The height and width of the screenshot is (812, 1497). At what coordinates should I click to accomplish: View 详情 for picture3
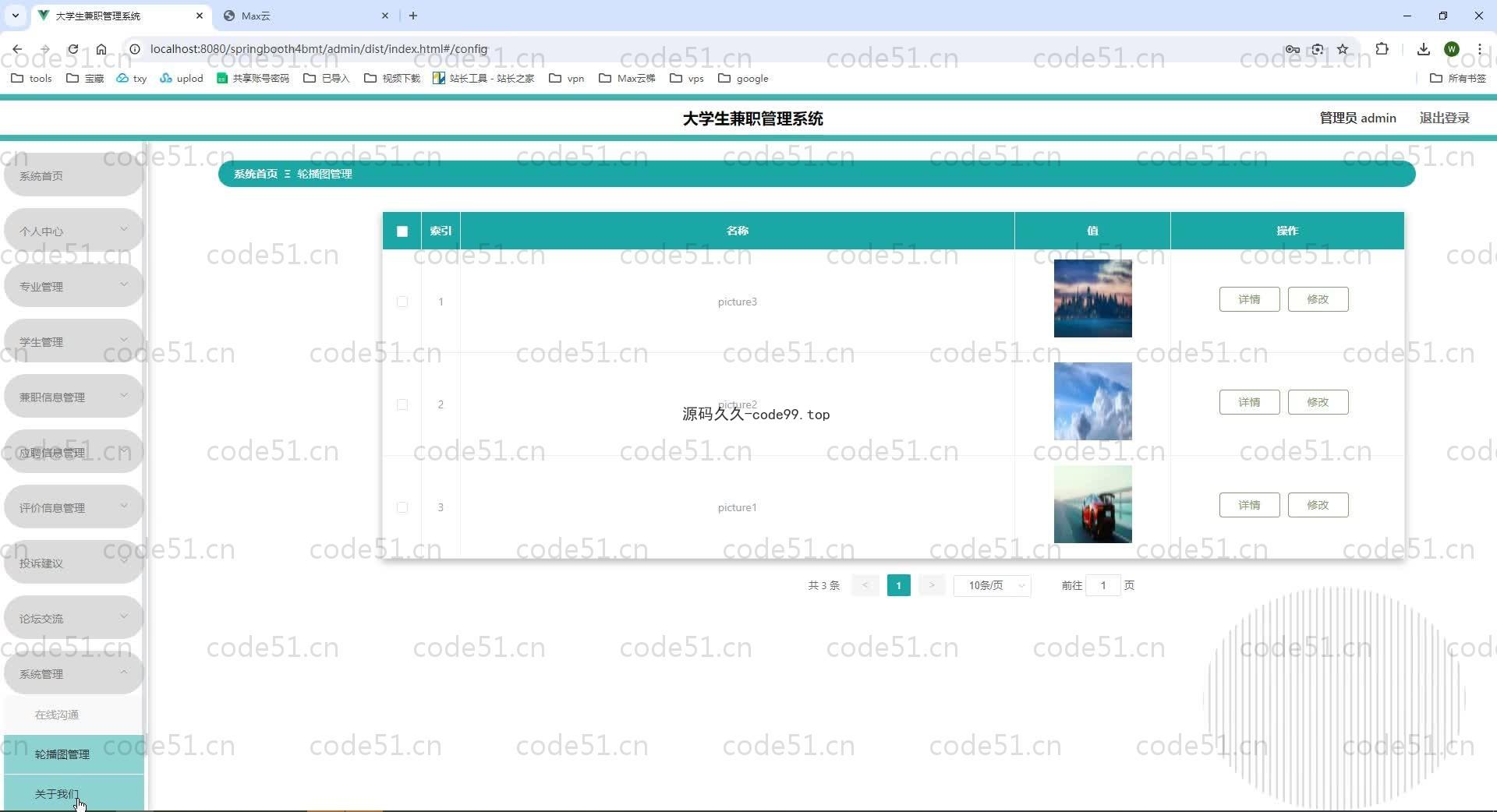click(x=1249, y=299)
